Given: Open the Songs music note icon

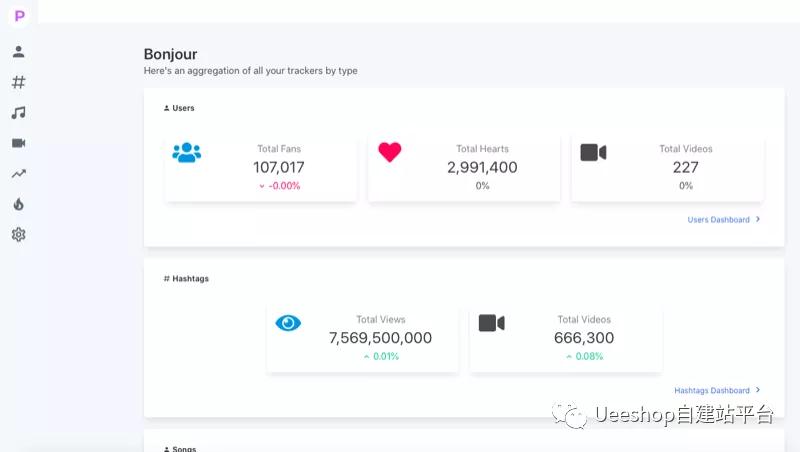Looking at the screenshot, I should 18,113.
